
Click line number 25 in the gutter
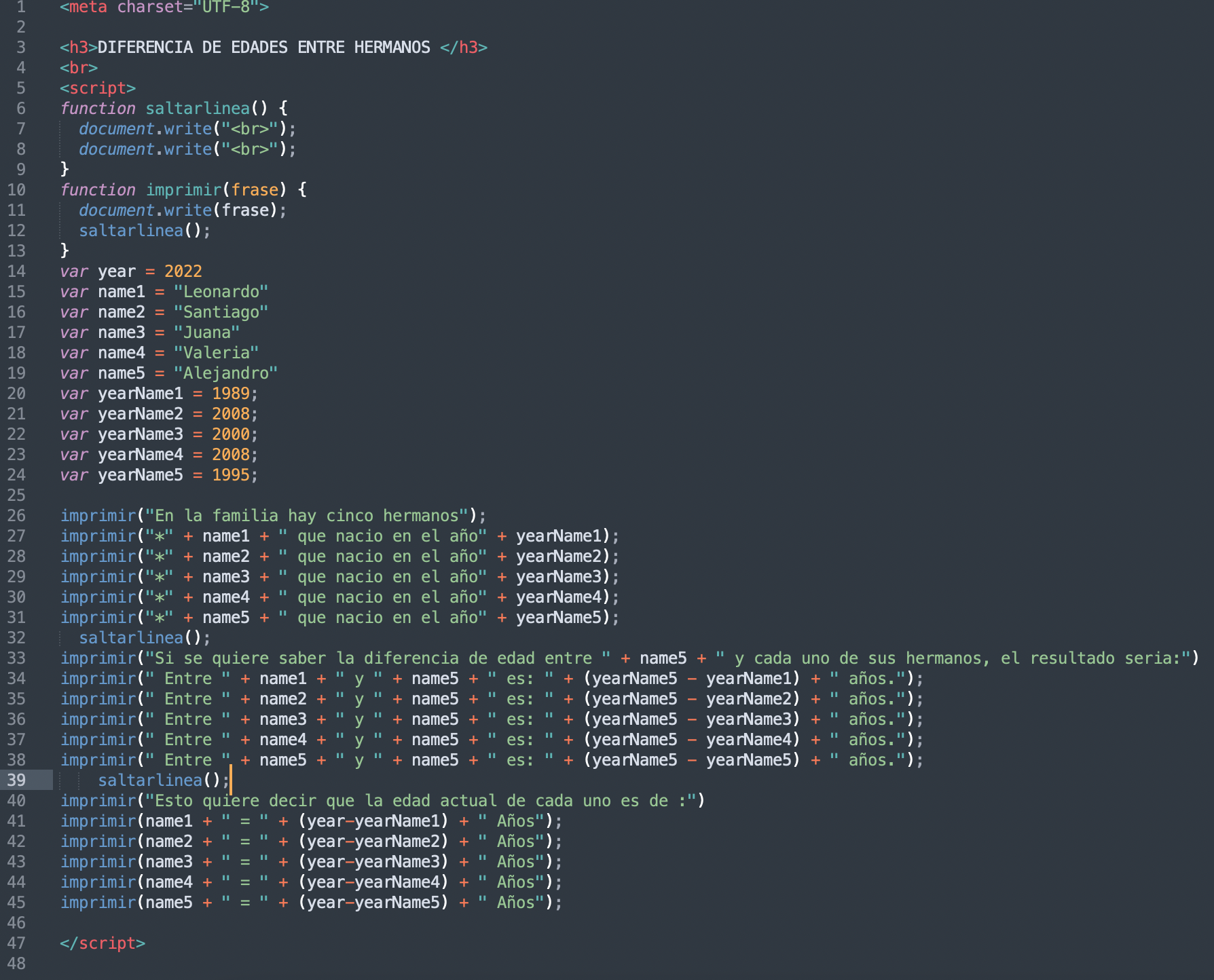(x=16, y=495)
